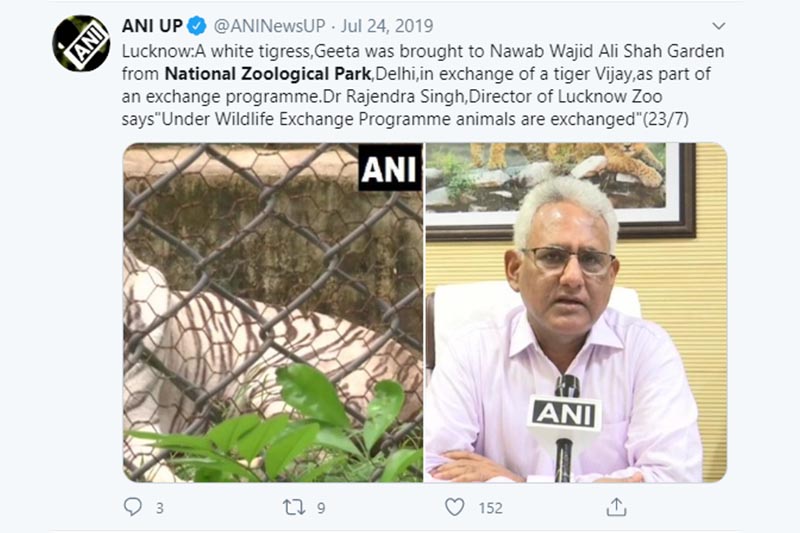The height and width of the screenshot is (533, 800).
Task: Like the tweet with heart icon
Action: [455, 507]
